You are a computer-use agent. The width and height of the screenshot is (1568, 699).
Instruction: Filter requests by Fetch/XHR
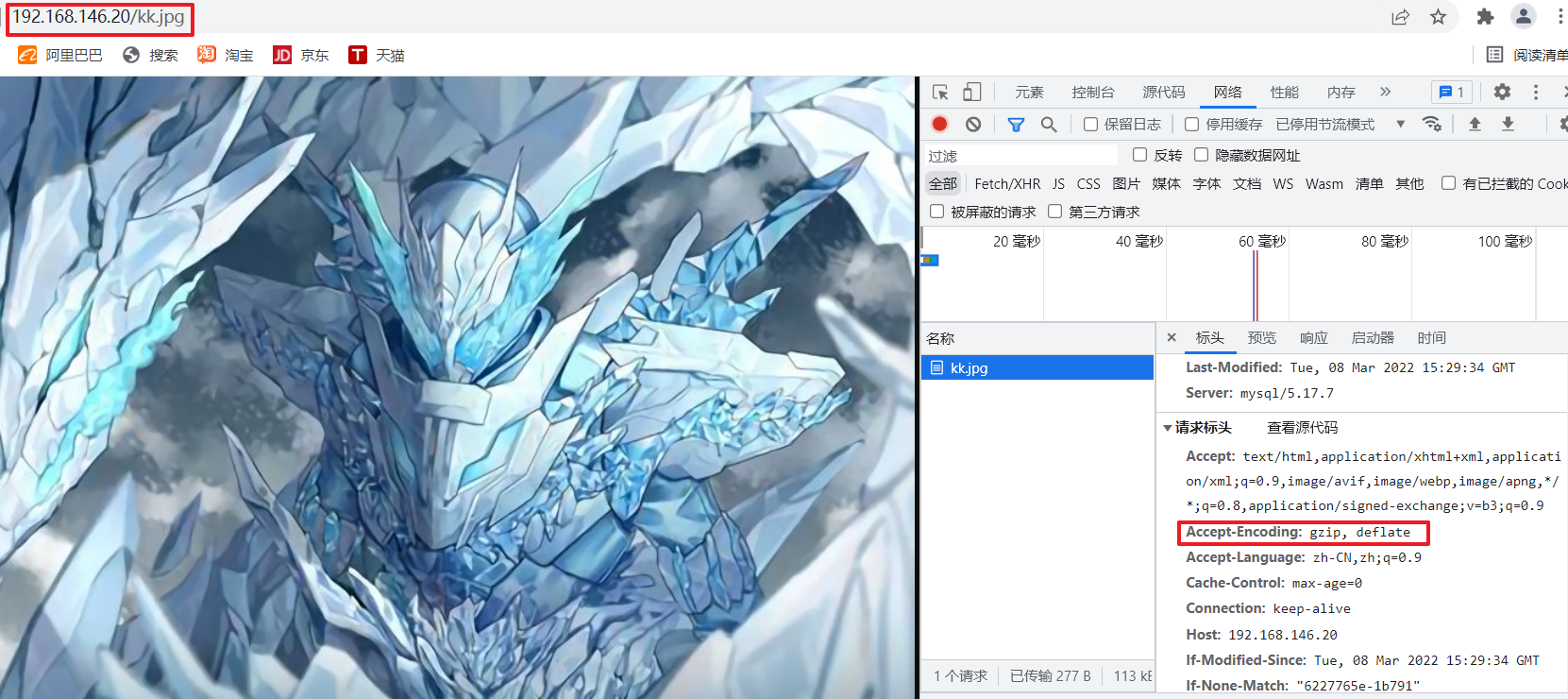coord(1007,183)
